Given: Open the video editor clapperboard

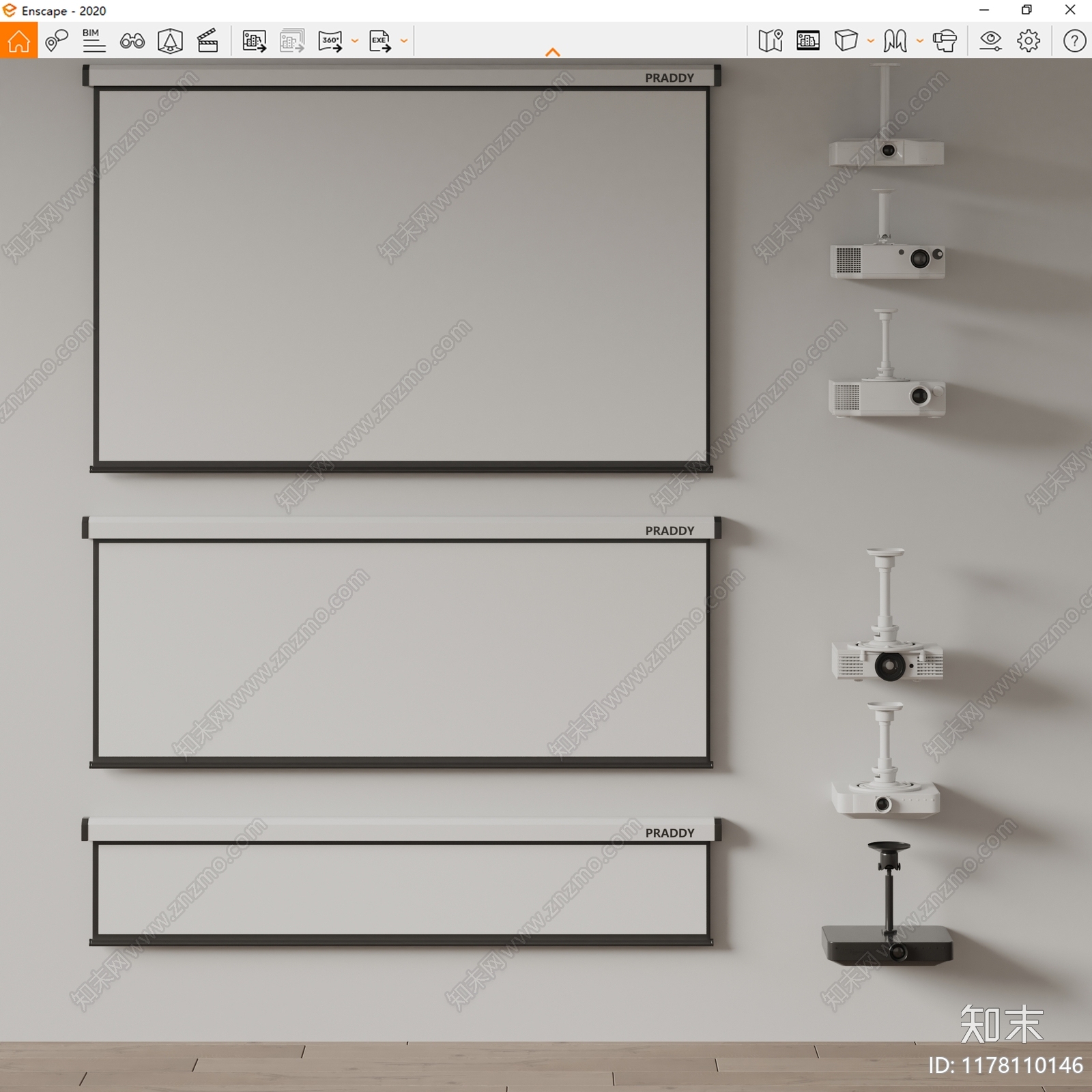Looking at the screenshot, I should pyautogui.click(x=207, y=41).
